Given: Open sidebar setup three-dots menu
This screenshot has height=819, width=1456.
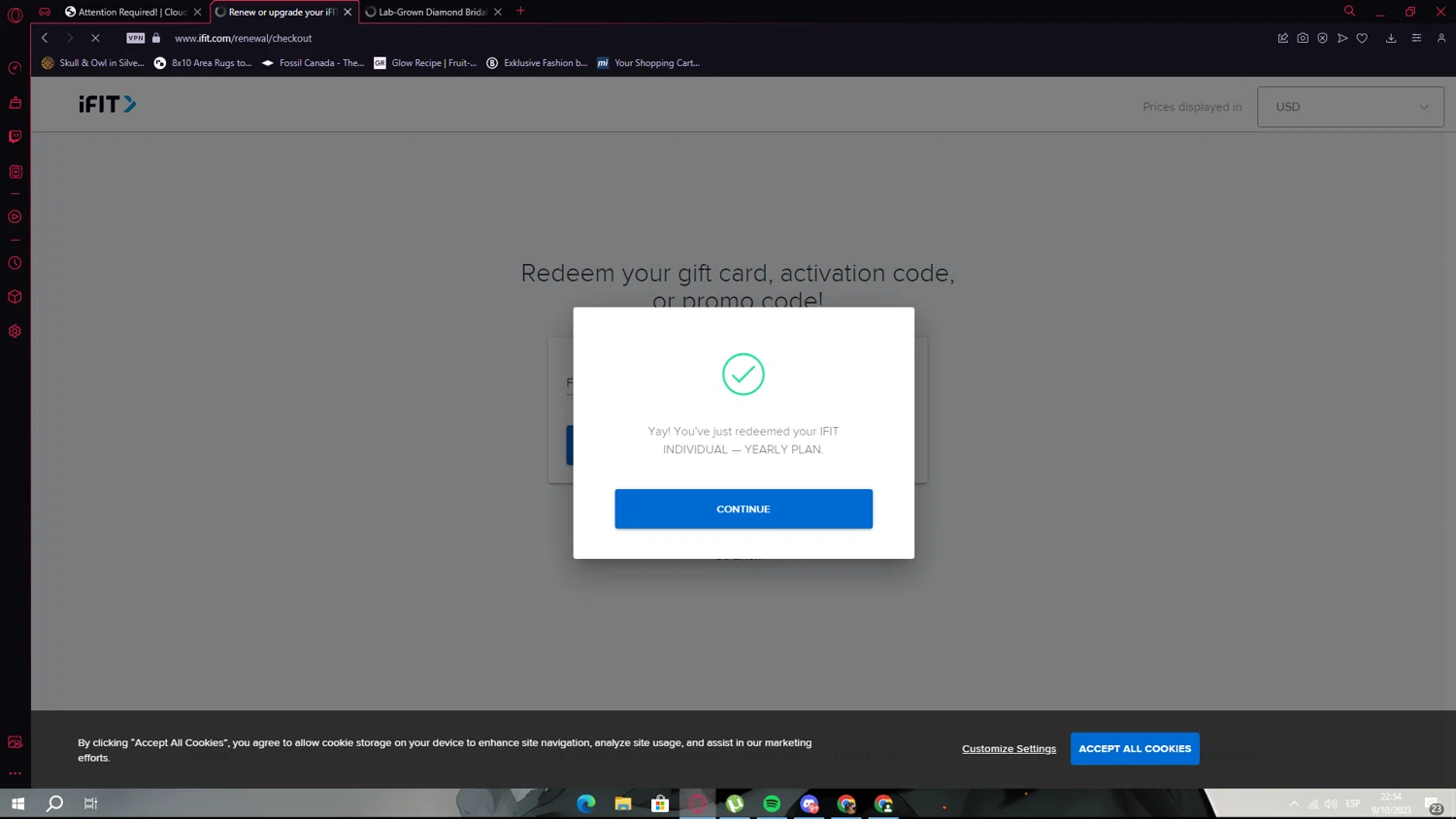Looking at the screenshot, I should click(15, 773).
